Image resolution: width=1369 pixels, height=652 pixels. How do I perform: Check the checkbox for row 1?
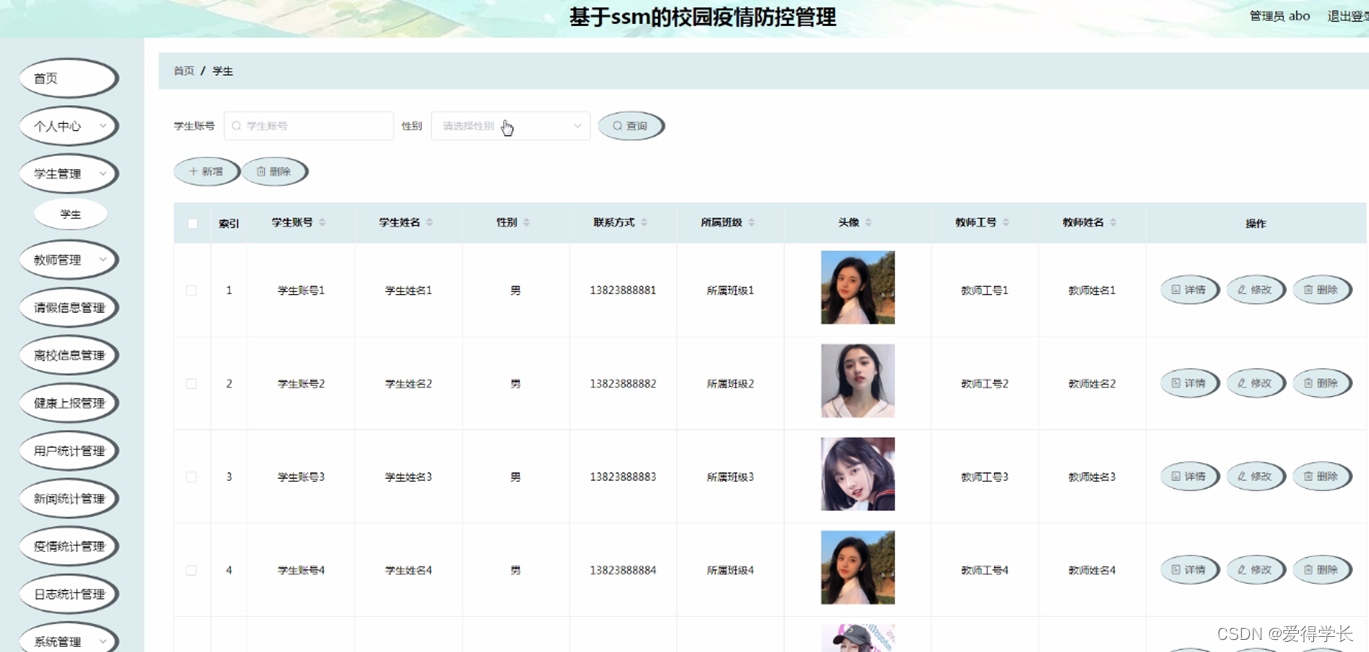click(191, 291)
